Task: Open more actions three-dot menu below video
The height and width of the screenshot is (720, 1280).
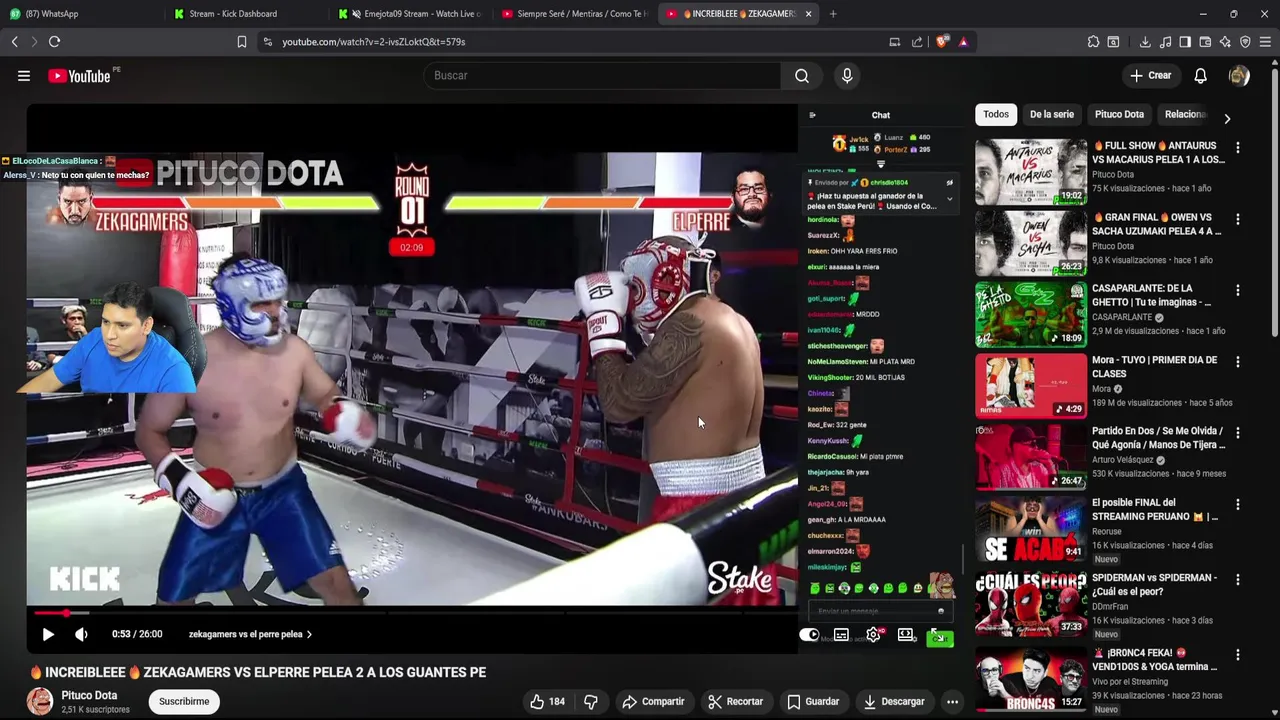Action: (x=952, y=702)
